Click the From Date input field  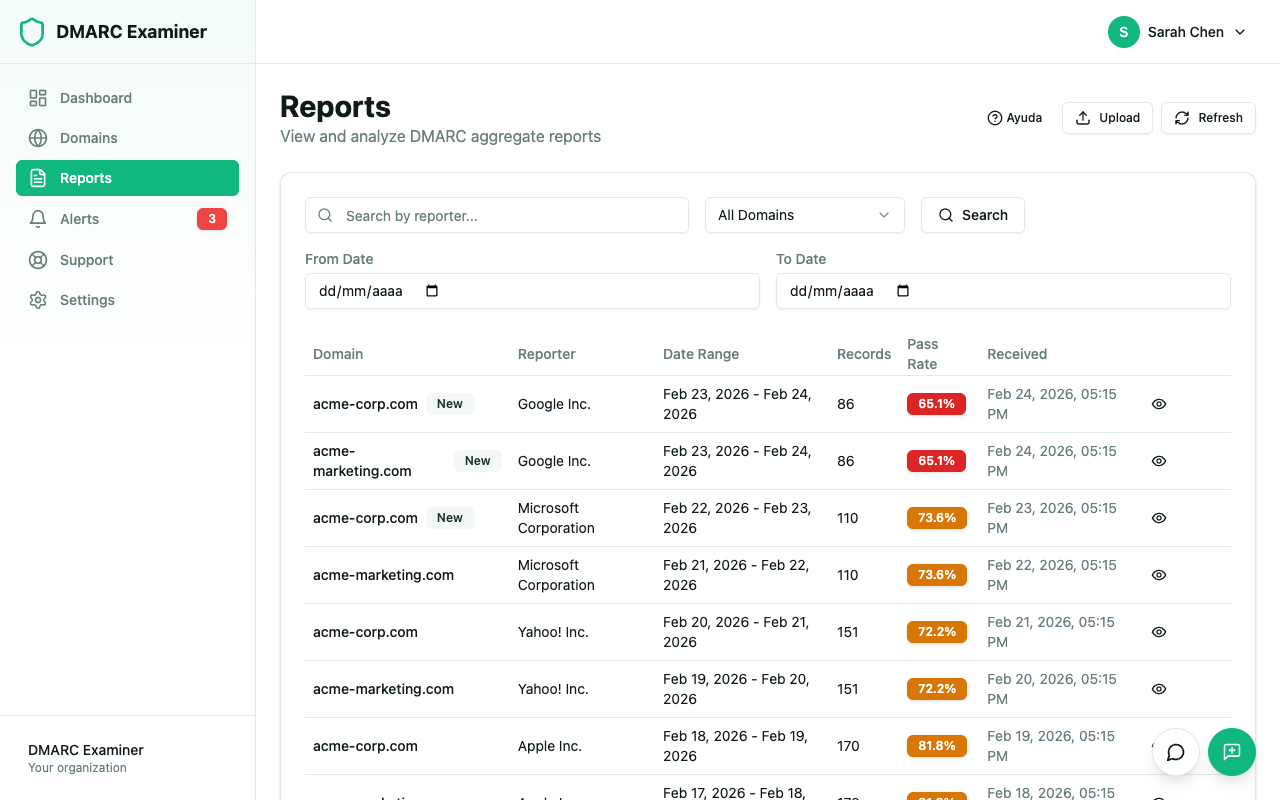pyautogui.click(x=532, y=291)
